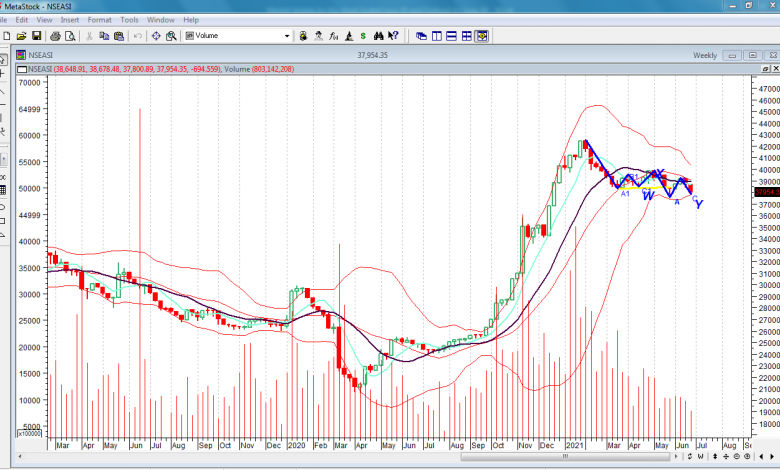Click the context help pointer icon
This screenshot has height=470, width=780.
point(393,36)
